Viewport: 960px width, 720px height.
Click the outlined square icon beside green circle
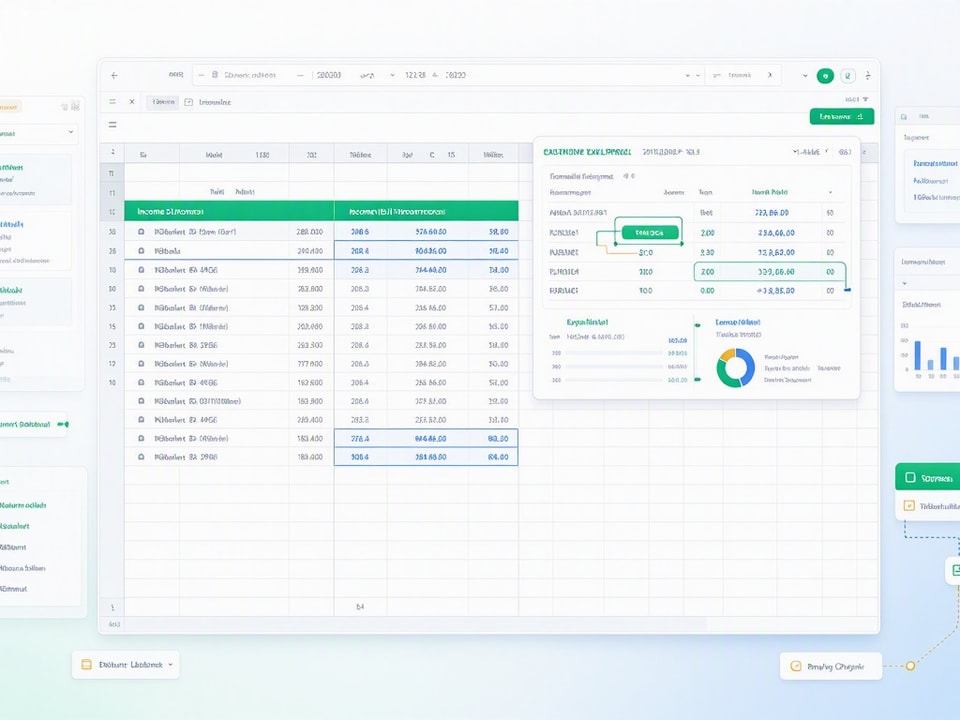click(847, 76)
